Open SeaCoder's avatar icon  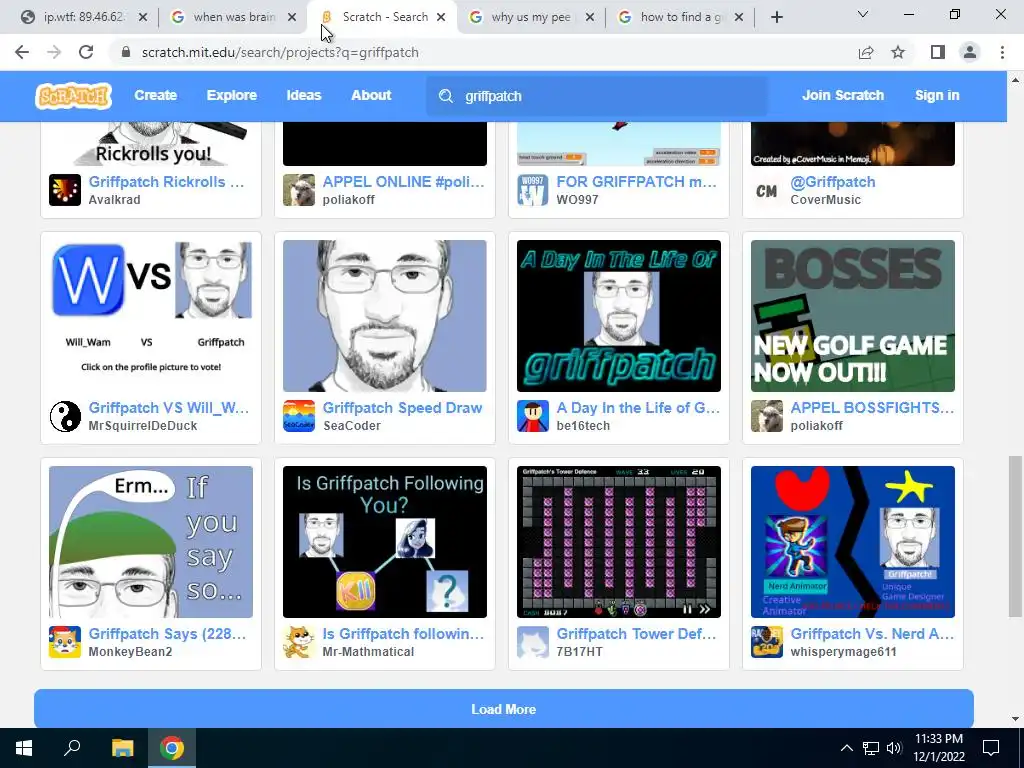point(299,416)
